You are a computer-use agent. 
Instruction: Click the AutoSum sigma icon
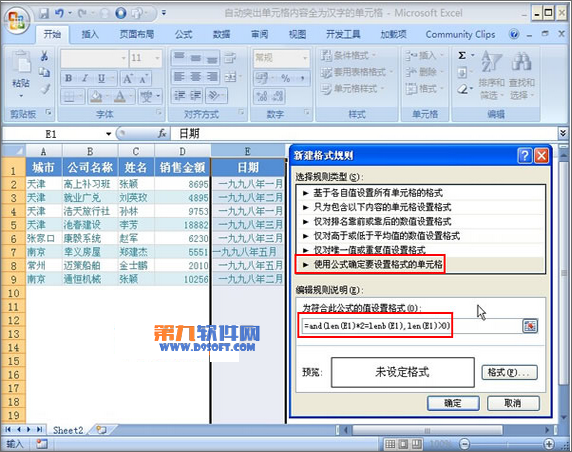(462, 55)
